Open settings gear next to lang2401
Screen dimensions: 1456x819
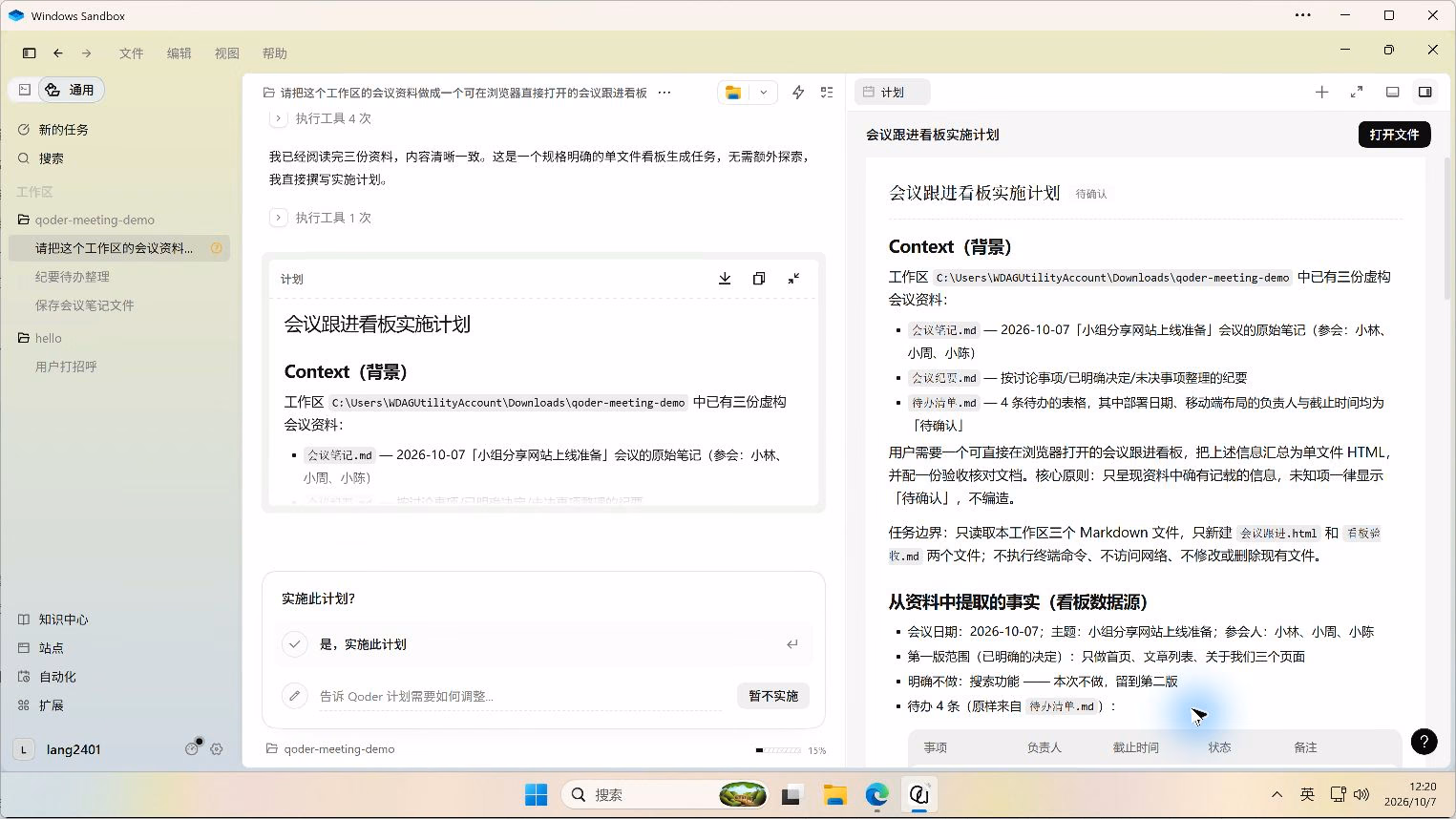(217, 749)
